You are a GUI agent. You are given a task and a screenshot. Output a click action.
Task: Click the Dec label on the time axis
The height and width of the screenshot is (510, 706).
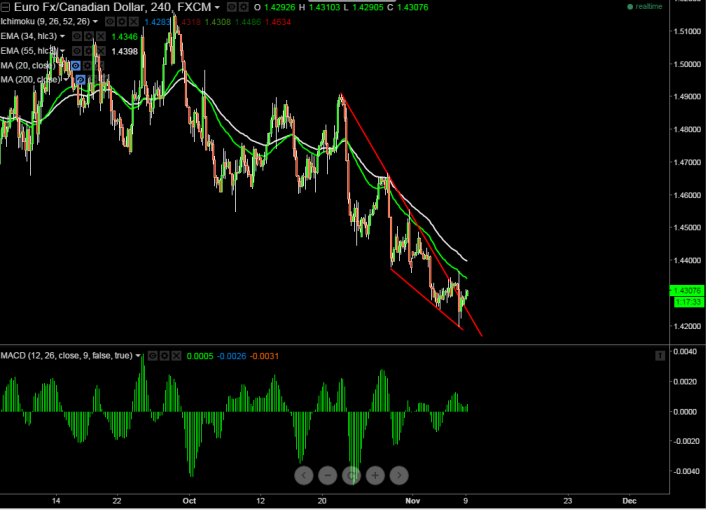click(x=629, y=501)
